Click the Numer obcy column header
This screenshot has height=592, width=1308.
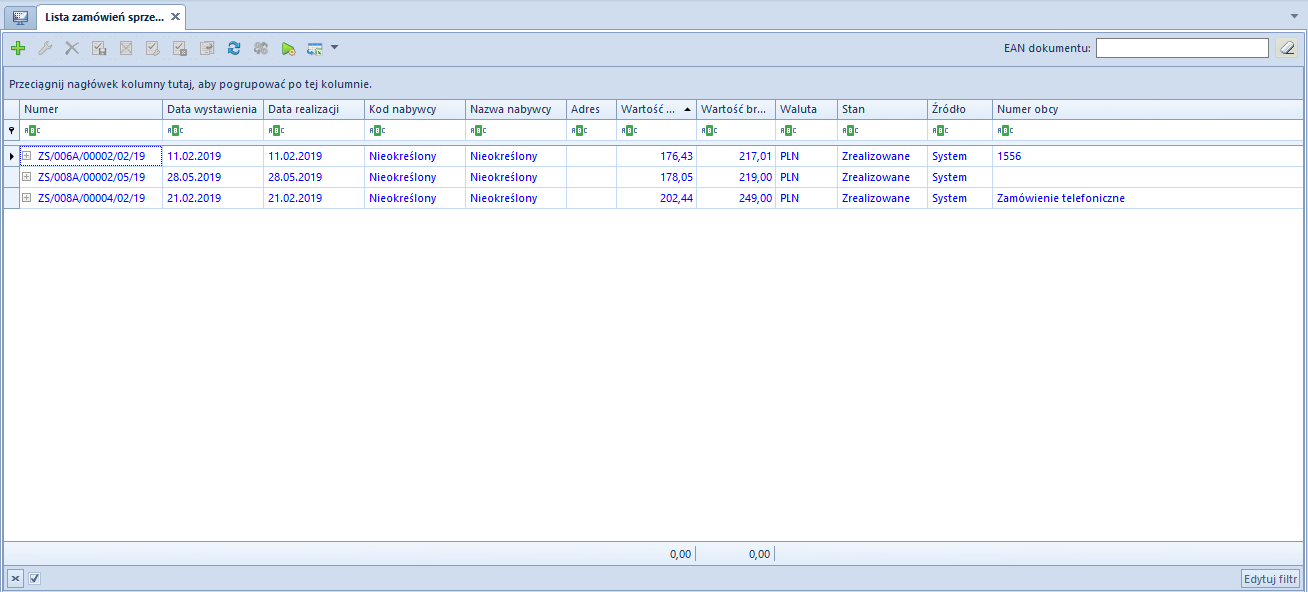coord(1148,109)
